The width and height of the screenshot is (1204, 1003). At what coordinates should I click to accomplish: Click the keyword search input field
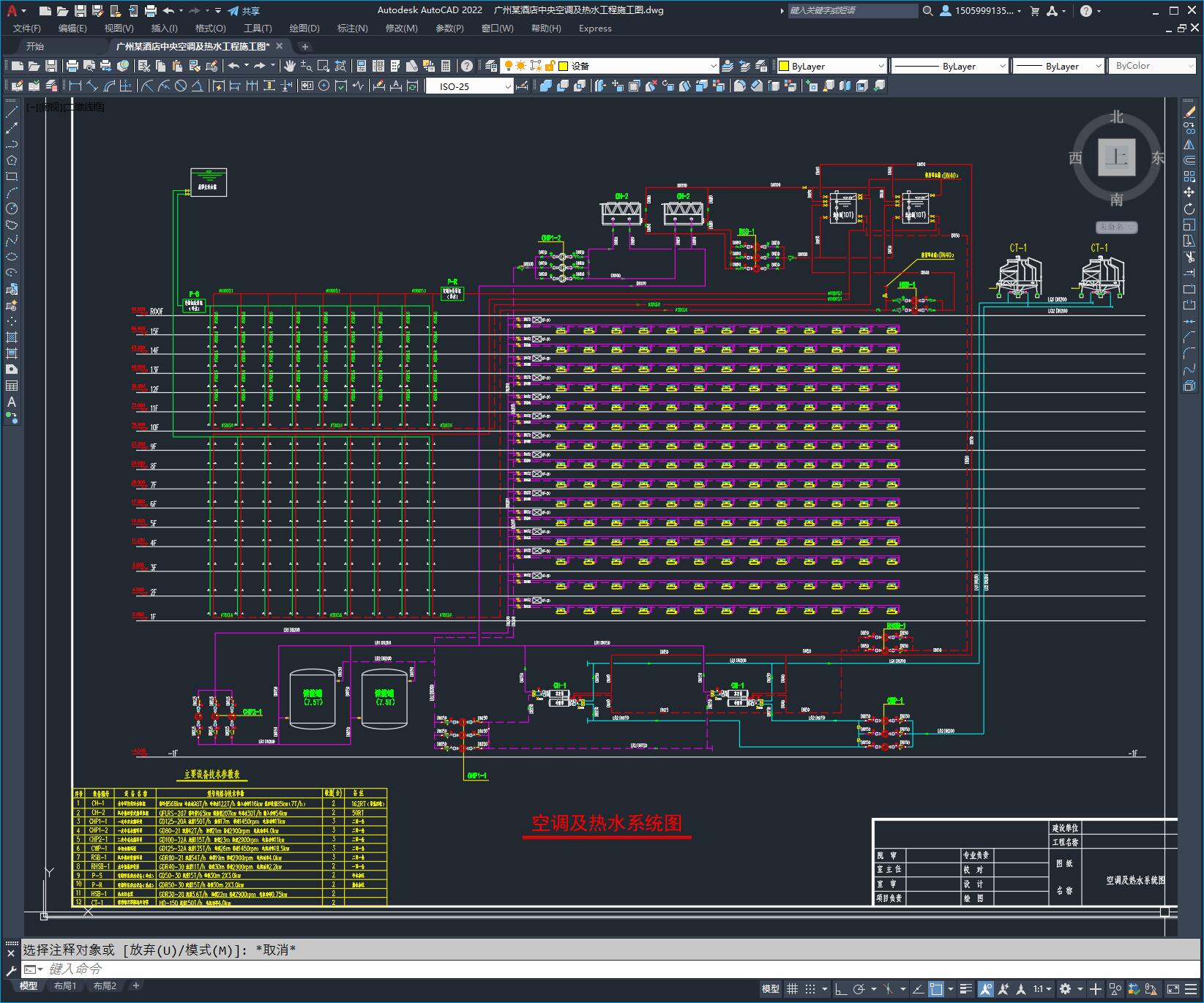[853, 11]
